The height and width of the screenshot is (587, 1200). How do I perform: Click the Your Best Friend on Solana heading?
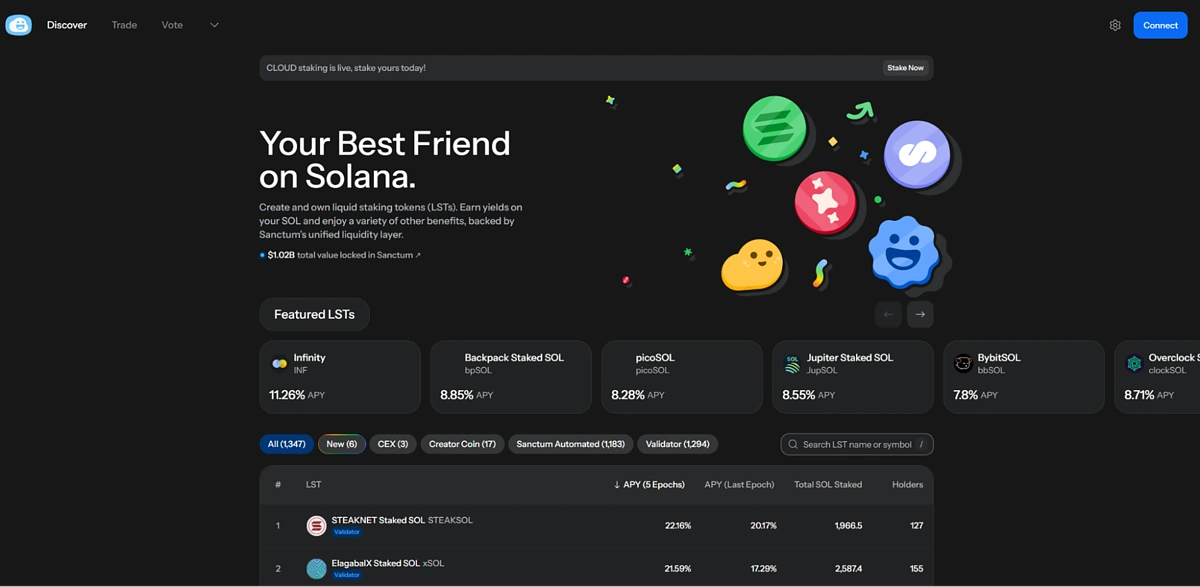[x=385, y=160]
